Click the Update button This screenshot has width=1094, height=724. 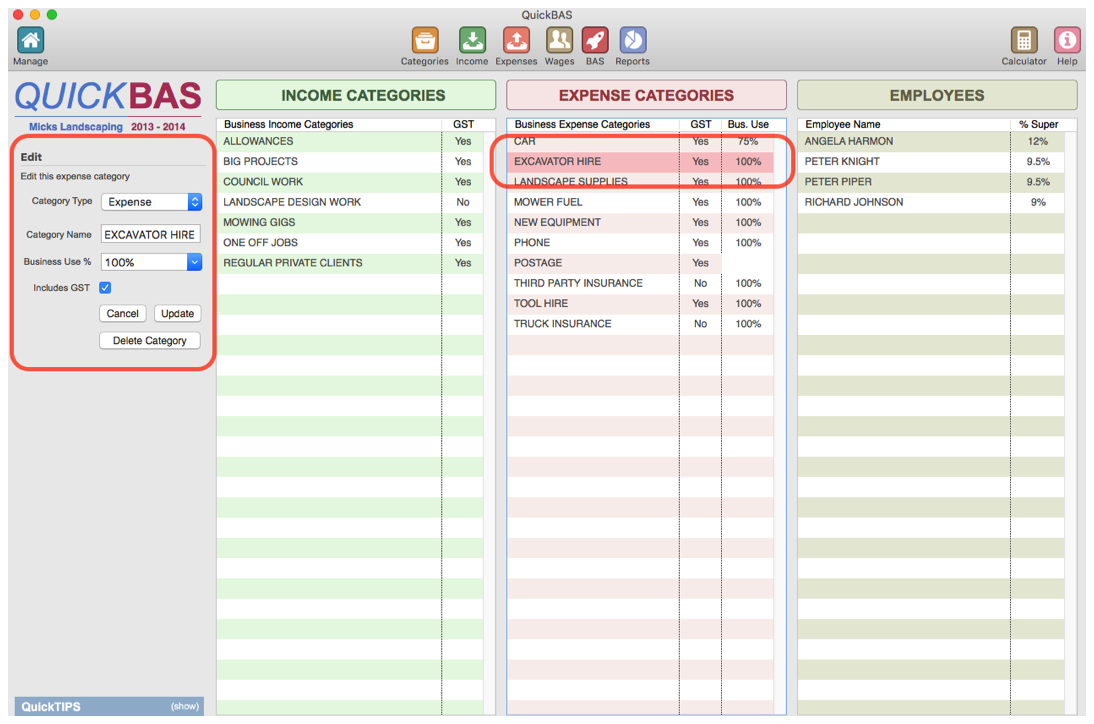pos(177,313)
